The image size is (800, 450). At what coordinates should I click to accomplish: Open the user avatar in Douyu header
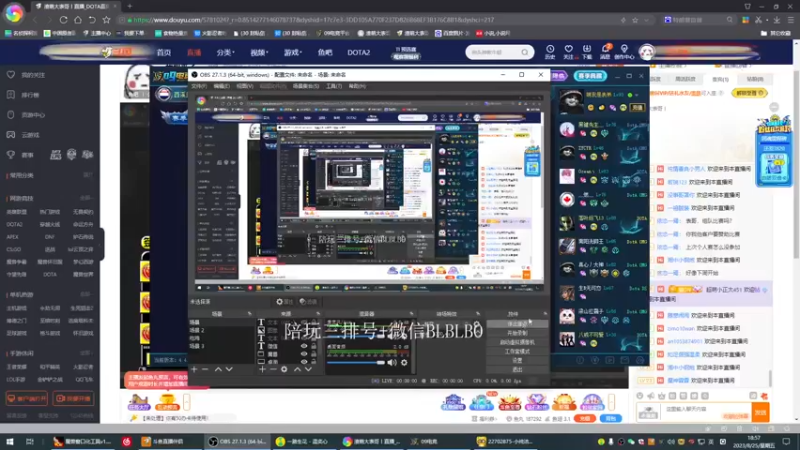point(646,52)
